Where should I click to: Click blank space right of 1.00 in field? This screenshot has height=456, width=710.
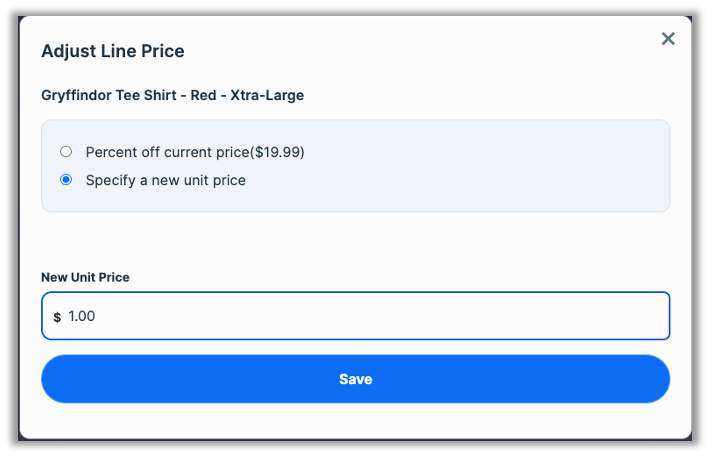click(400, 316)
